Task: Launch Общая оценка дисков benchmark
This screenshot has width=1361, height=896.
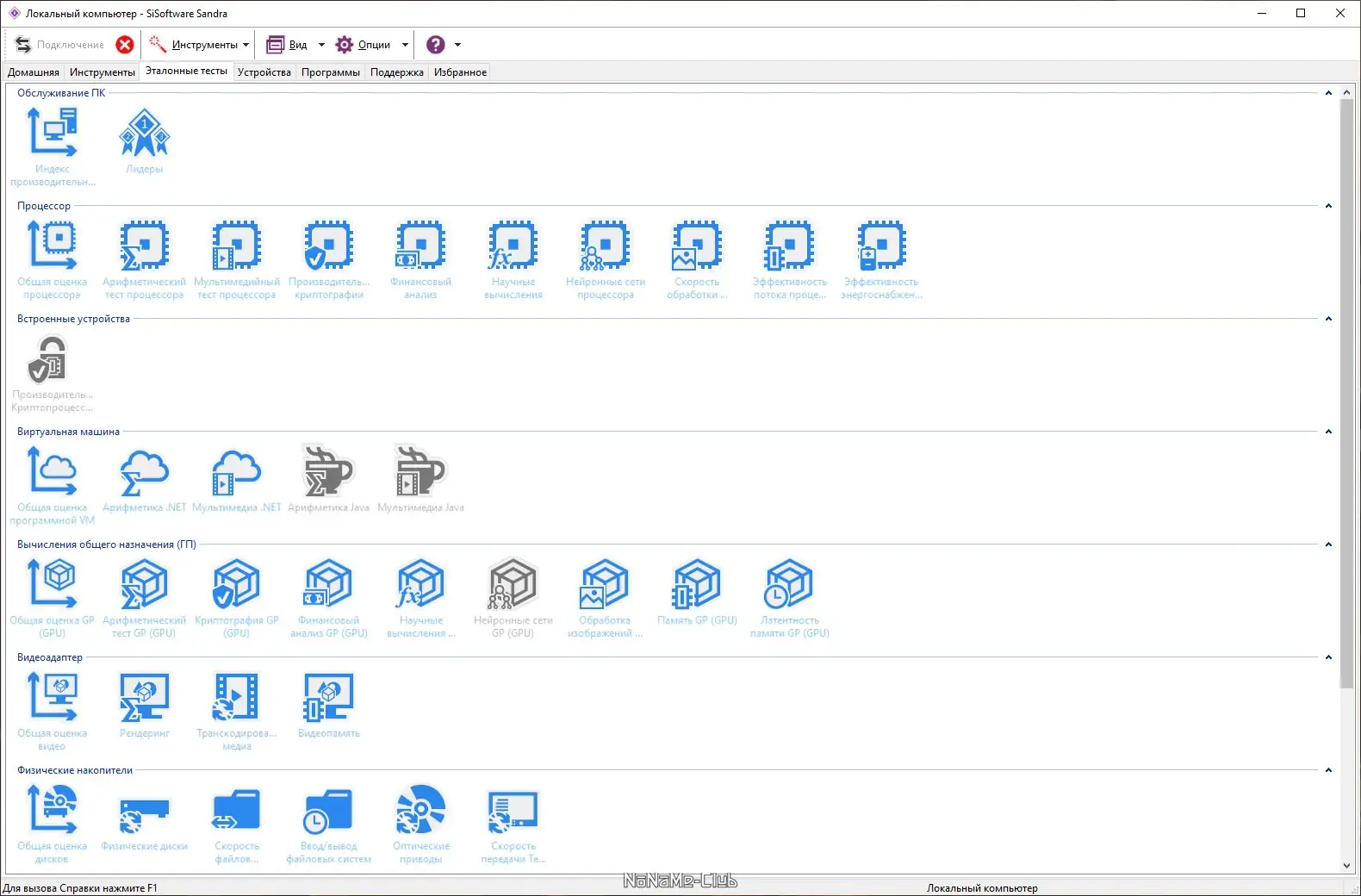Action: pyautogui.click(x=53, y=824)
